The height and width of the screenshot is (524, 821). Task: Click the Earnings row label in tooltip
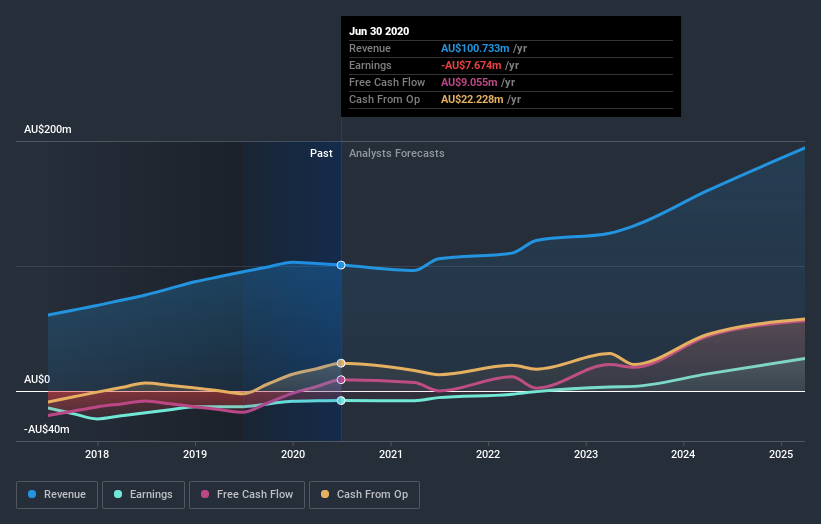pos(370,65)
